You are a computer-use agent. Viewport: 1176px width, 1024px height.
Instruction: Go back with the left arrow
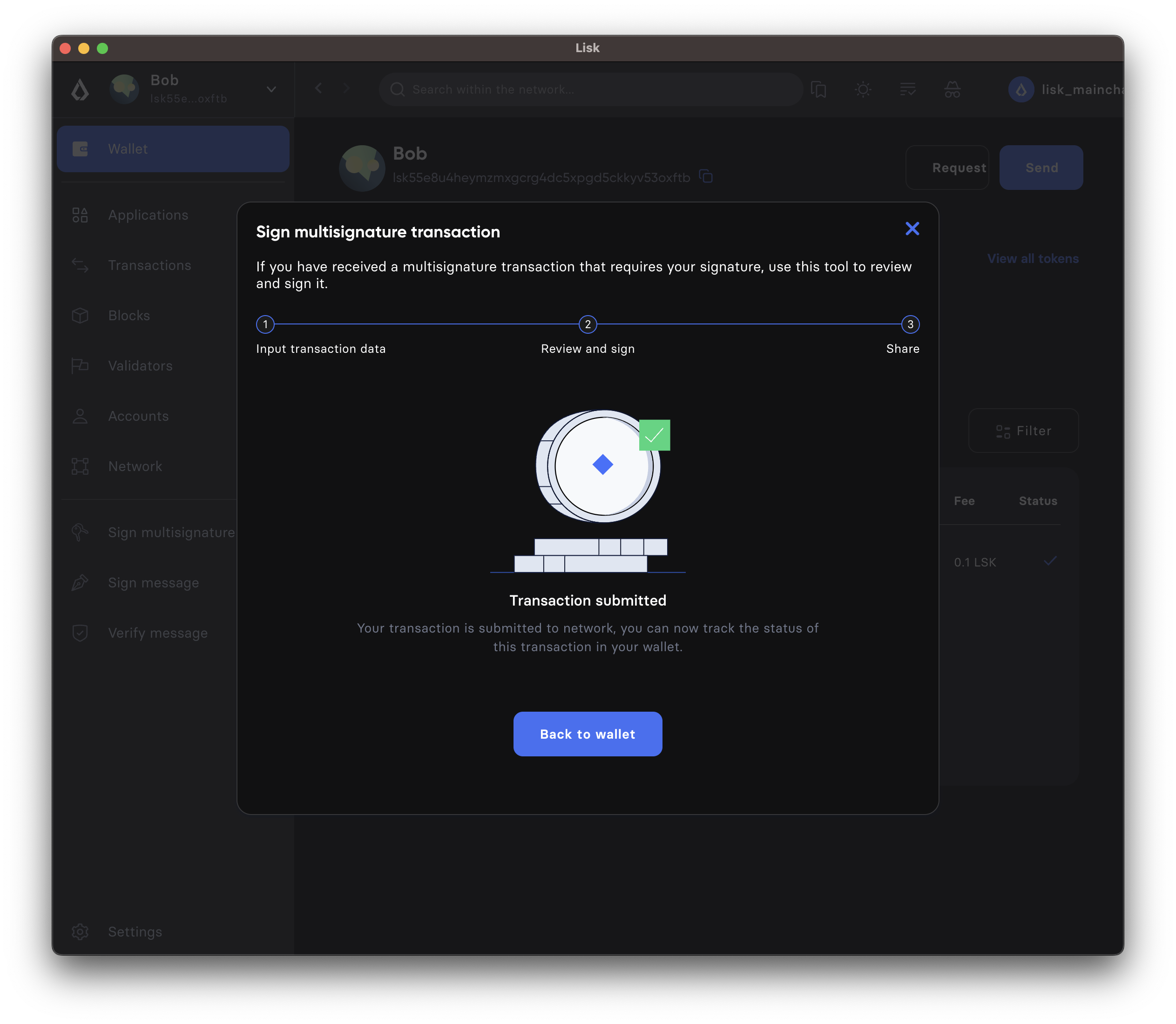(x=319, y=88)
